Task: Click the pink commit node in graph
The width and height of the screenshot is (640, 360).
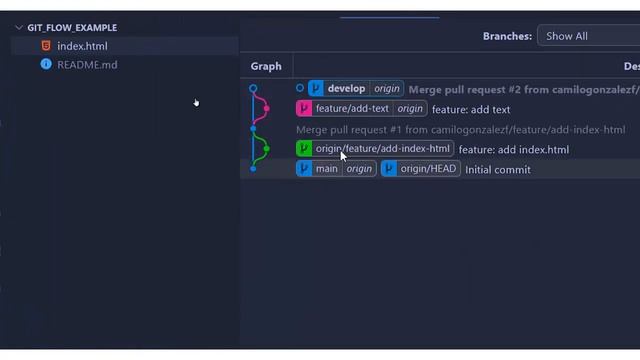Action: (267, 109)
